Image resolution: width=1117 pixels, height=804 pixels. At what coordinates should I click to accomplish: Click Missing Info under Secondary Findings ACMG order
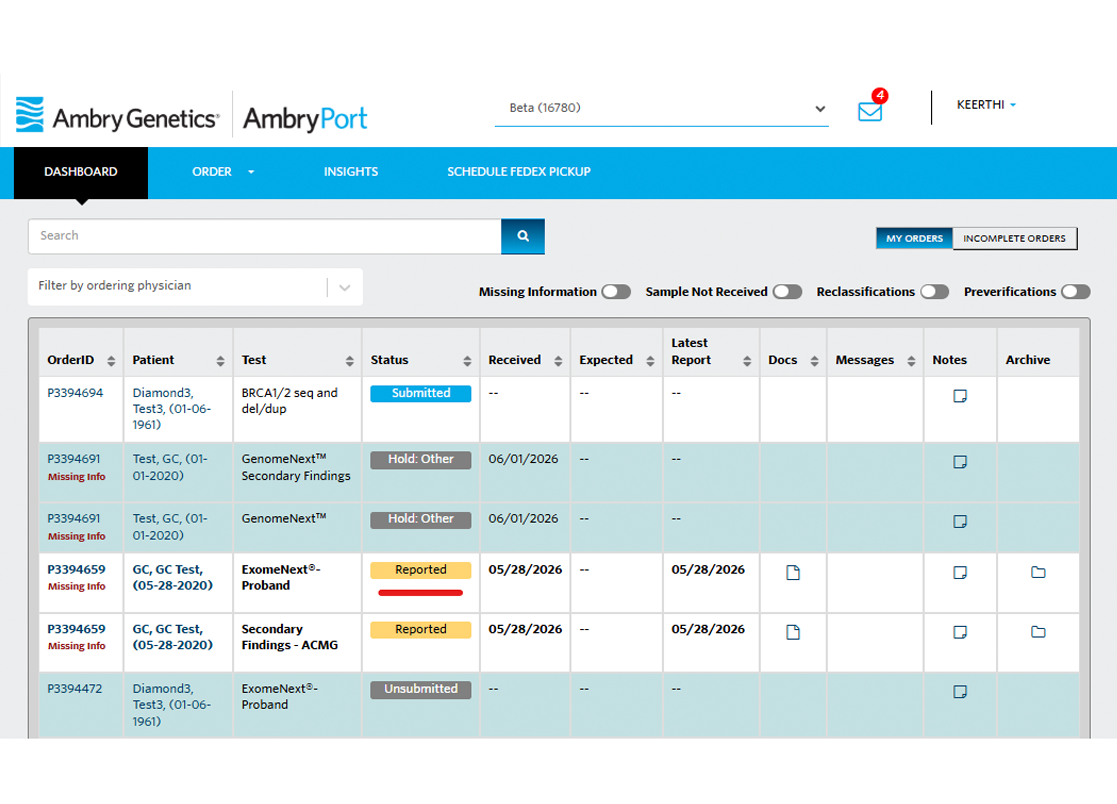pos(76,646)
